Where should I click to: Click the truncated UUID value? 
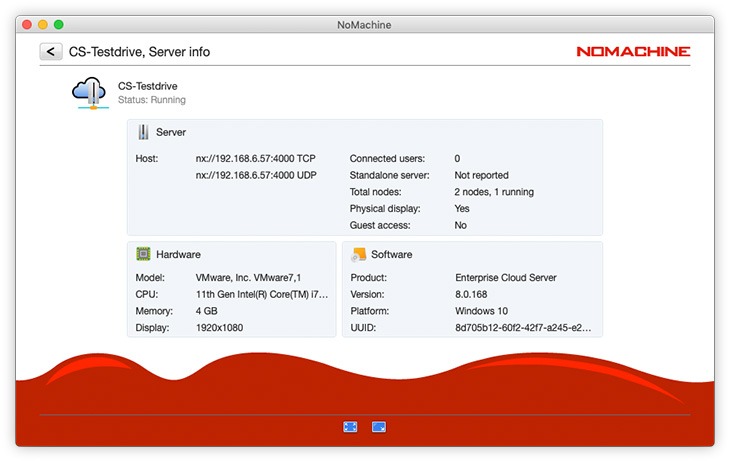click(x=522, y=327)
